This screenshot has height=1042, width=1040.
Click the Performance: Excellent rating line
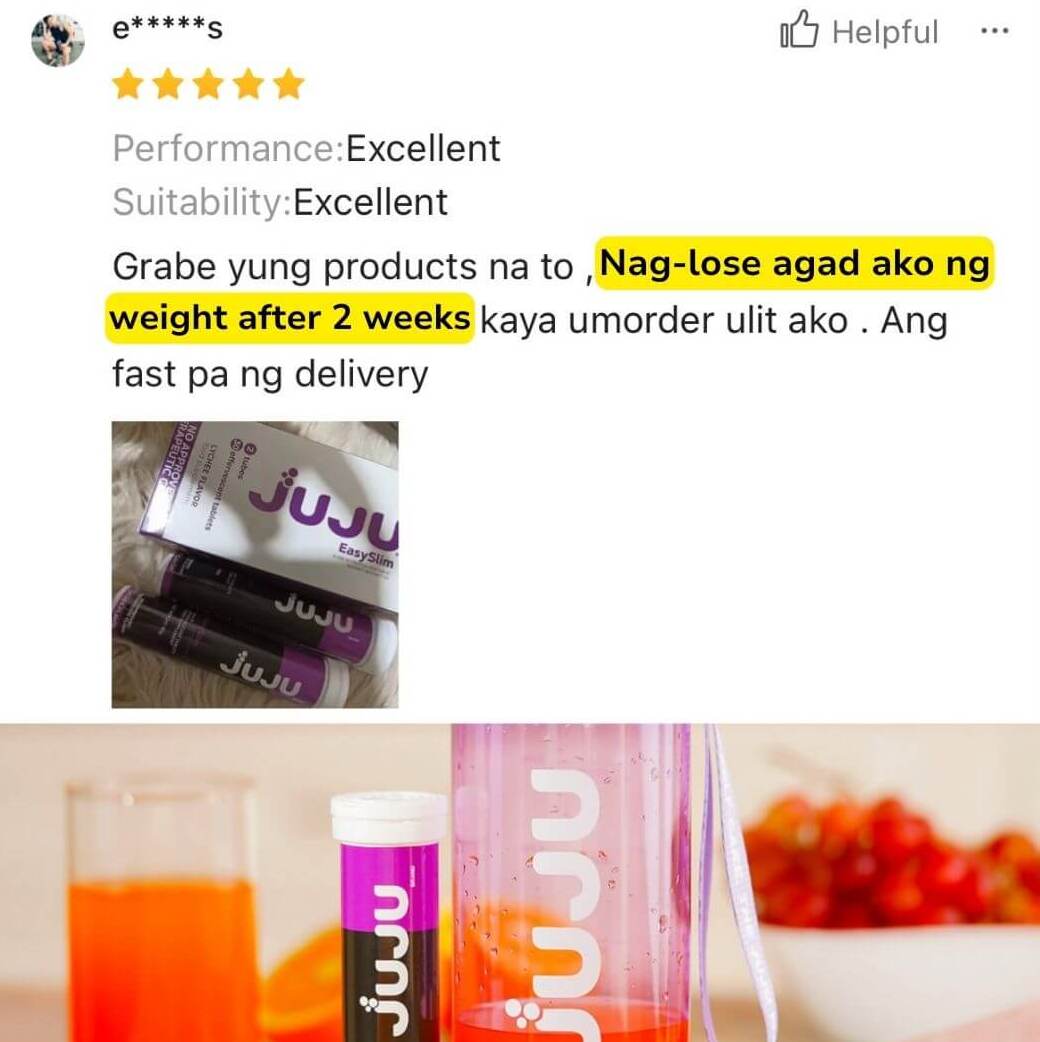tap(306, 148)
